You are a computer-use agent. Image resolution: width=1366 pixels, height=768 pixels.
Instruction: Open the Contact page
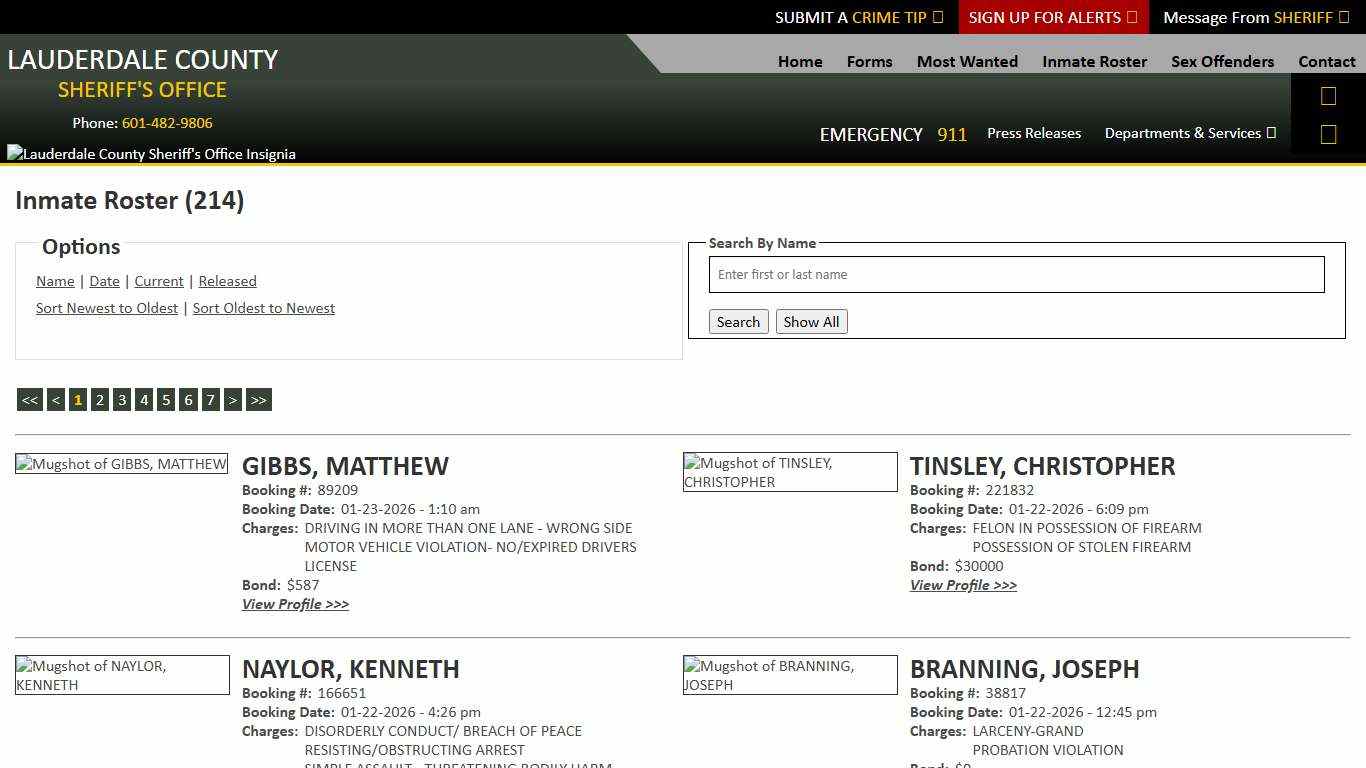pos(1327,61)
